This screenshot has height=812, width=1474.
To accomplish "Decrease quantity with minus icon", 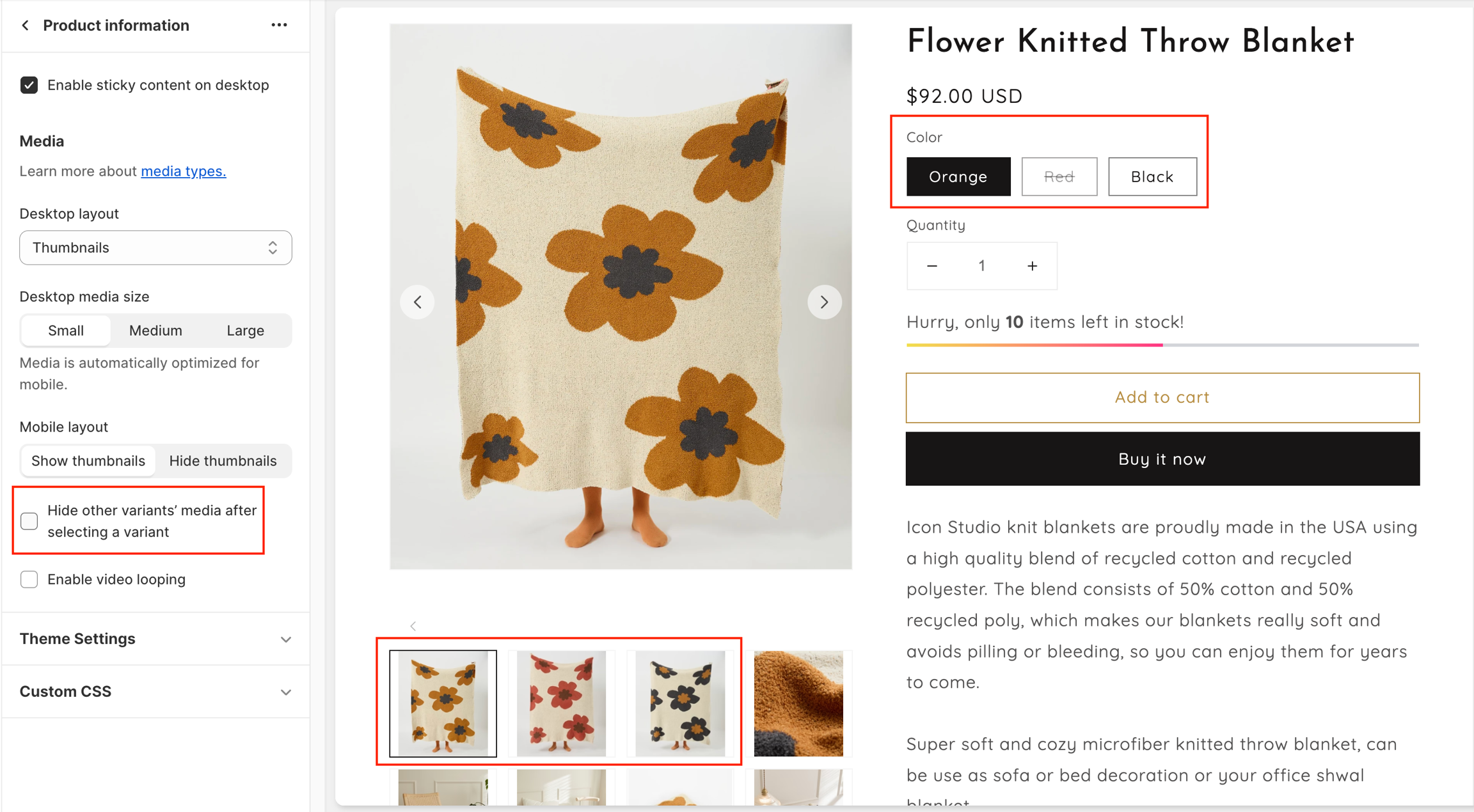I will point(932,266).
